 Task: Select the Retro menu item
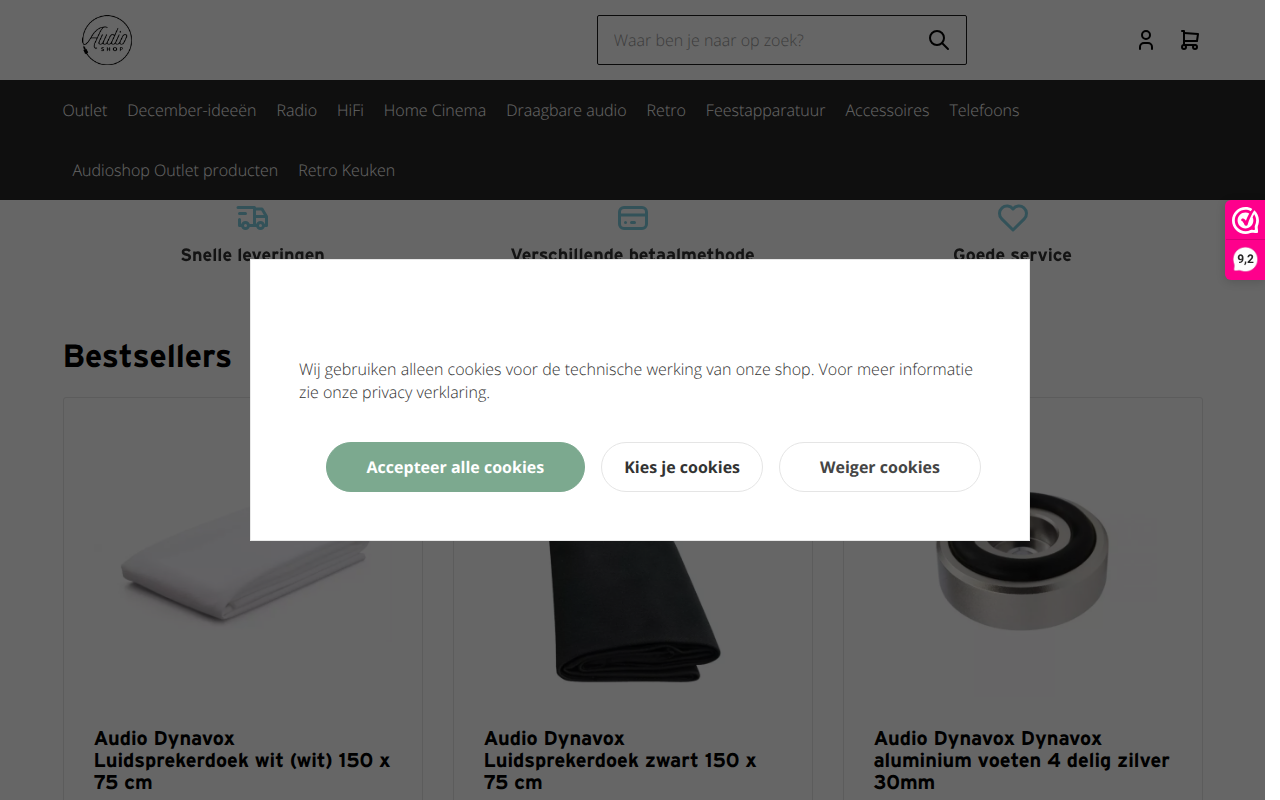[x=666, y=110]
